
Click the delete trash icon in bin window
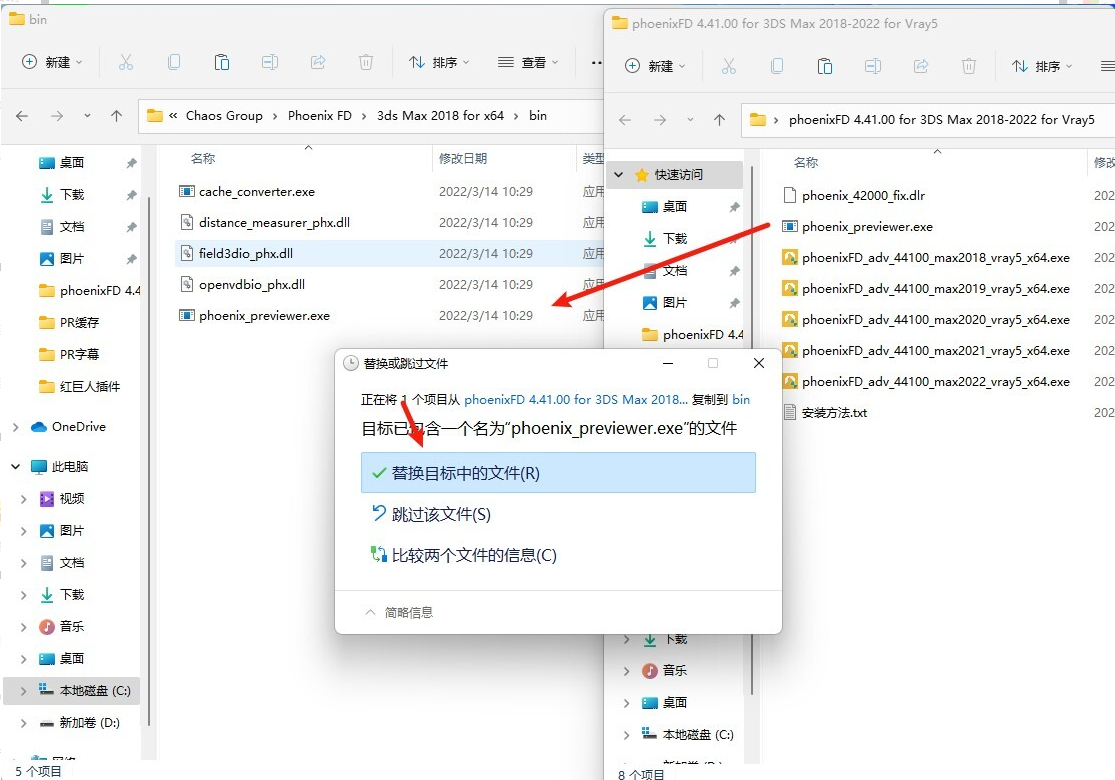pos(366,63)
